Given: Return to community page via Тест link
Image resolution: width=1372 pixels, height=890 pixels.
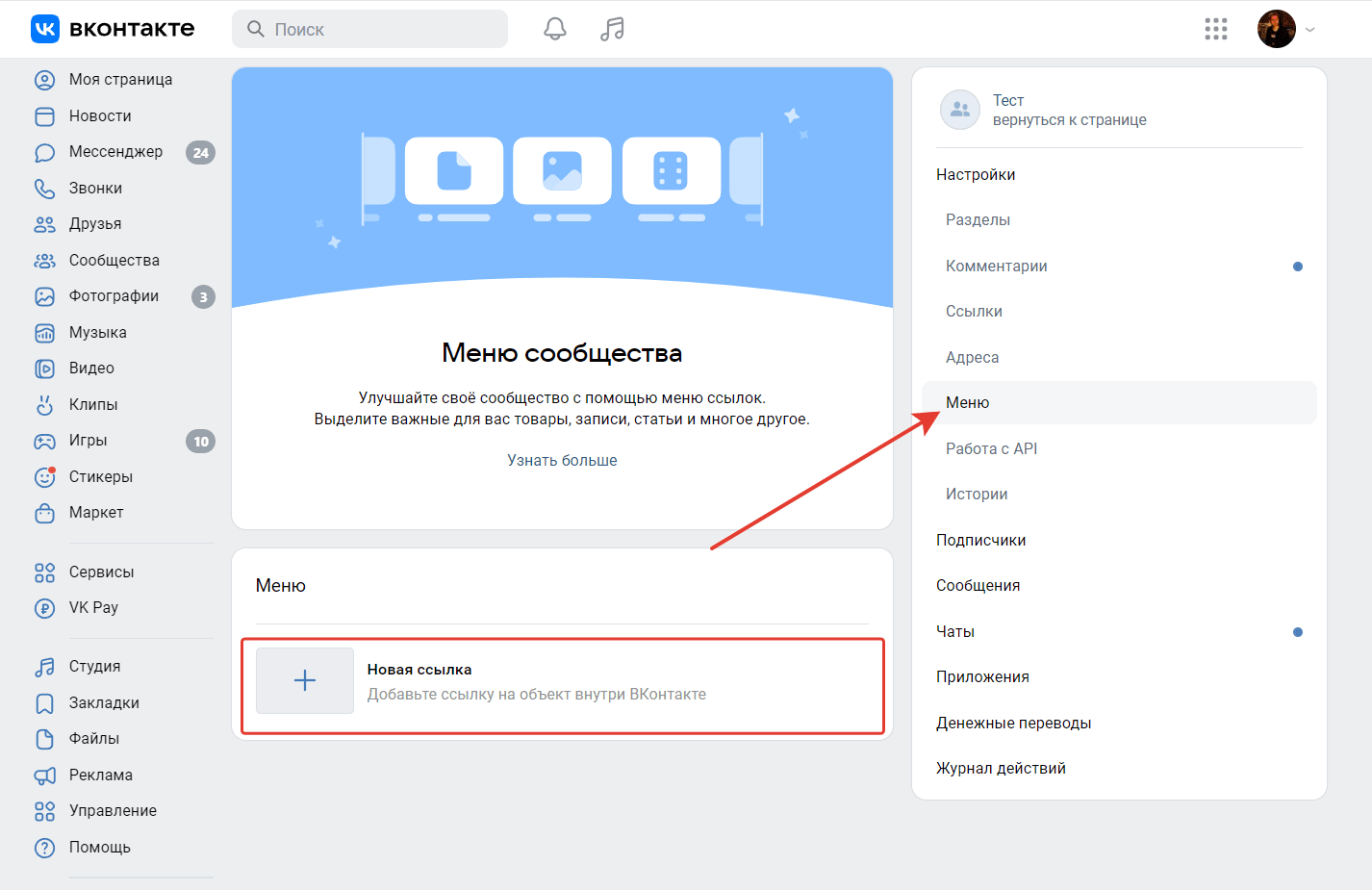Looking at the screenshot, I should [1070, 120].
